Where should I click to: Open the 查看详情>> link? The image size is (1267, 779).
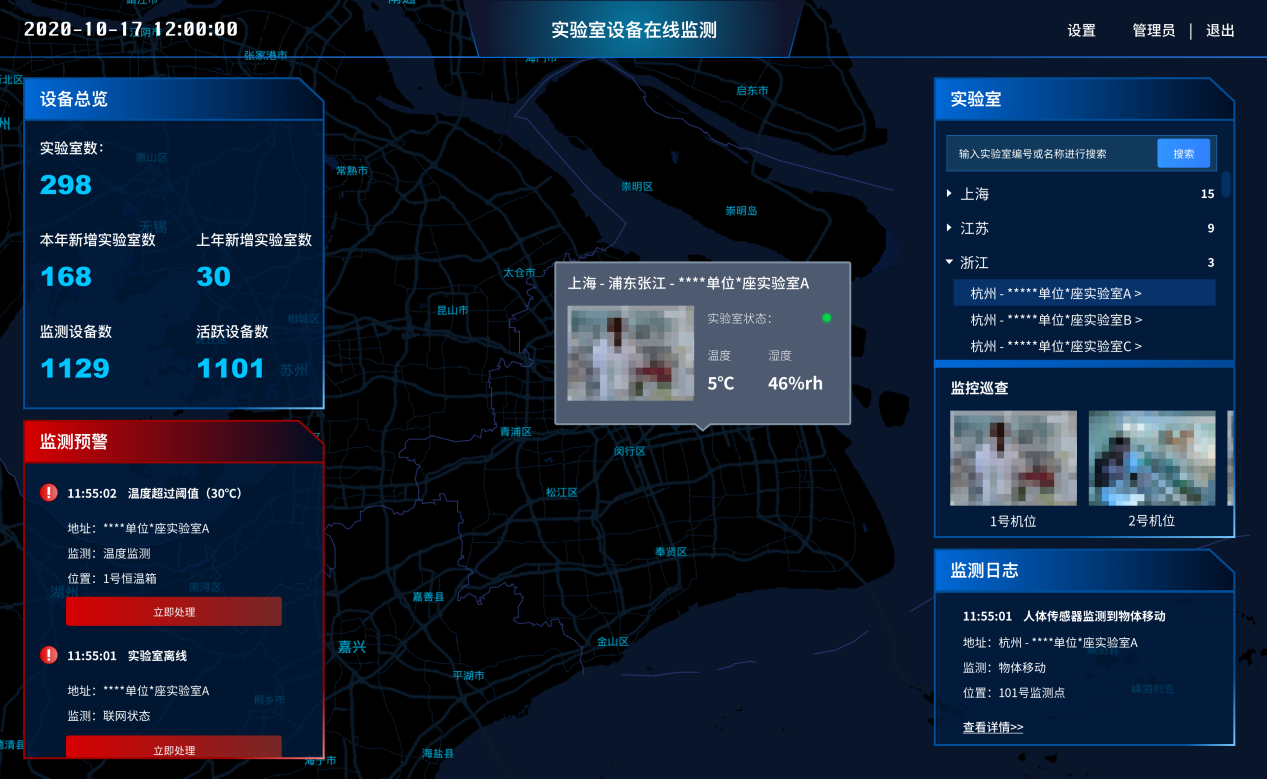[993, 727]
